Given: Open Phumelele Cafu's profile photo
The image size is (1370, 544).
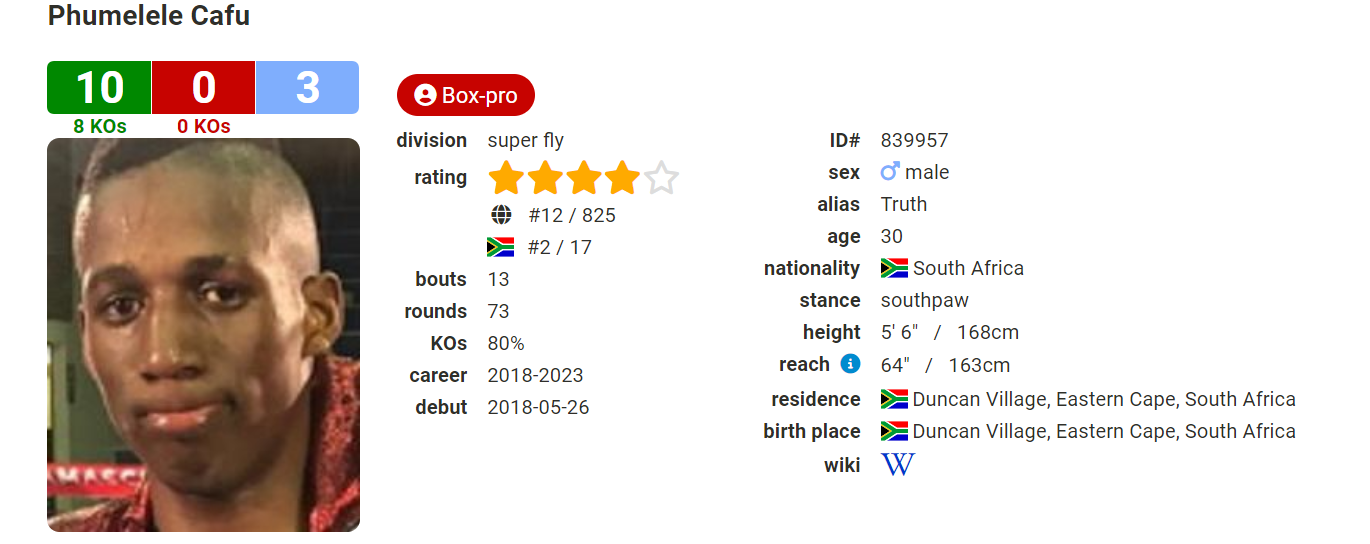Looking at the screenshot, I should 203,335.
